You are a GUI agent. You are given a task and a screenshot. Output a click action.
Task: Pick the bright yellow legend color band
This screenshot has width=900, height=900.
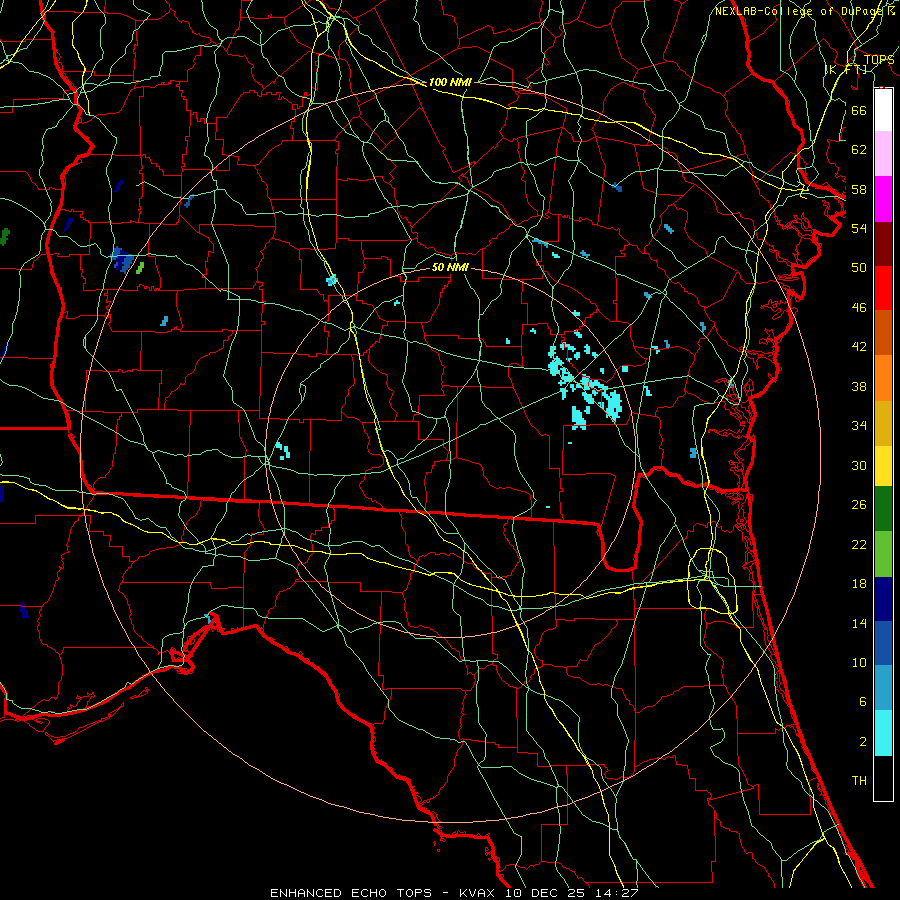(883, 466)
